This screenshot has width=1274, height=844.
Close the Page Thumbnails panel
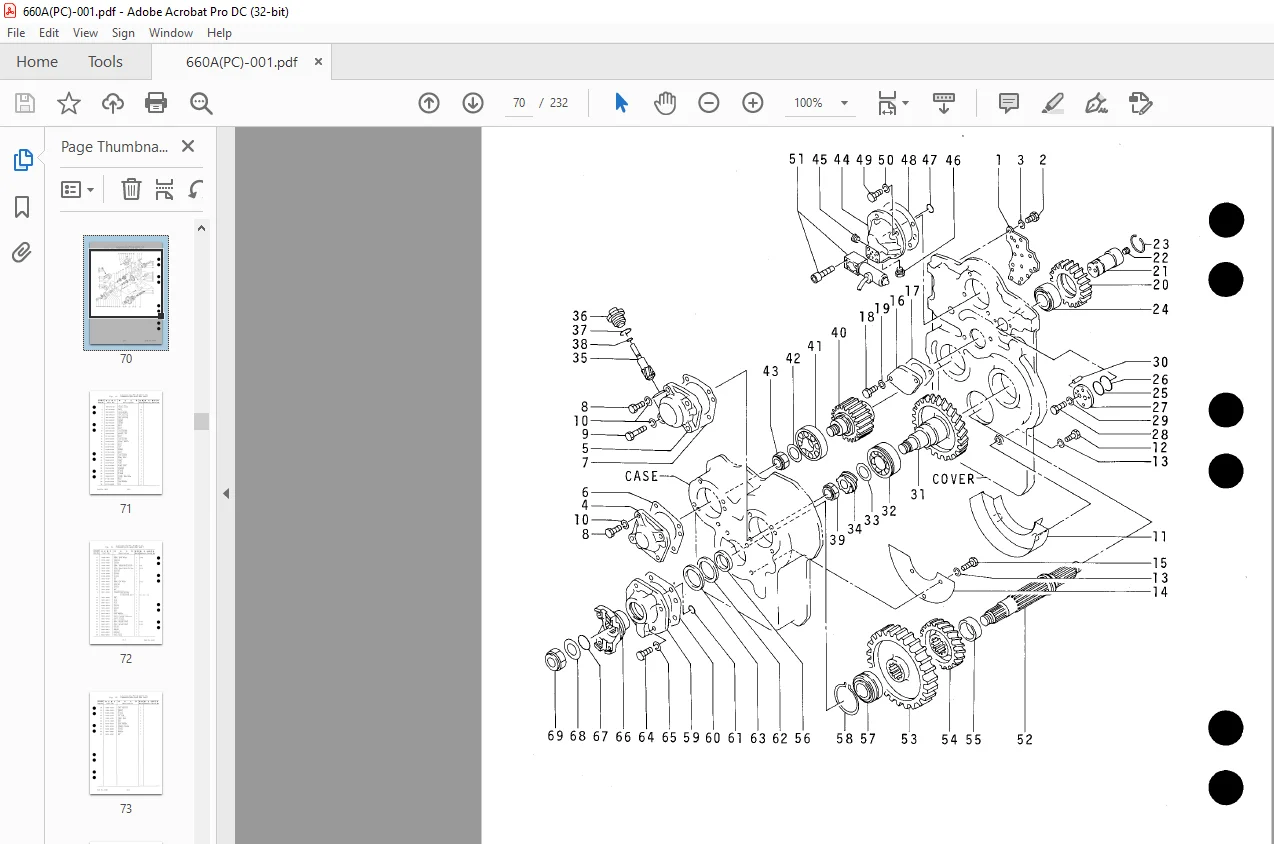click(x=187, y=146)
